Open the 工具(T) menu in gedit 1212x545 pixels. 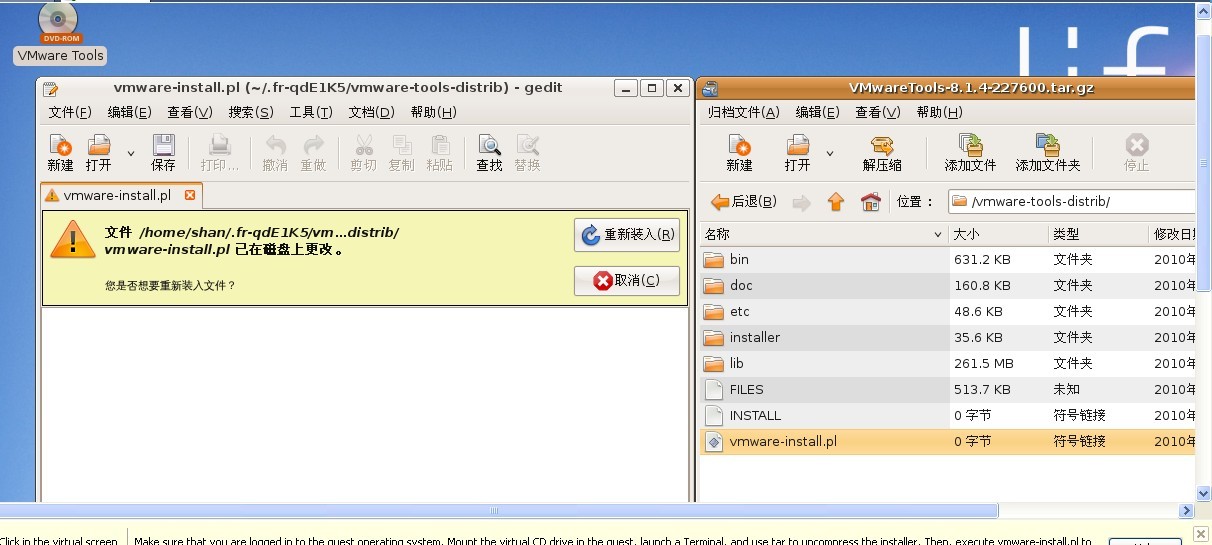[311, 112]
